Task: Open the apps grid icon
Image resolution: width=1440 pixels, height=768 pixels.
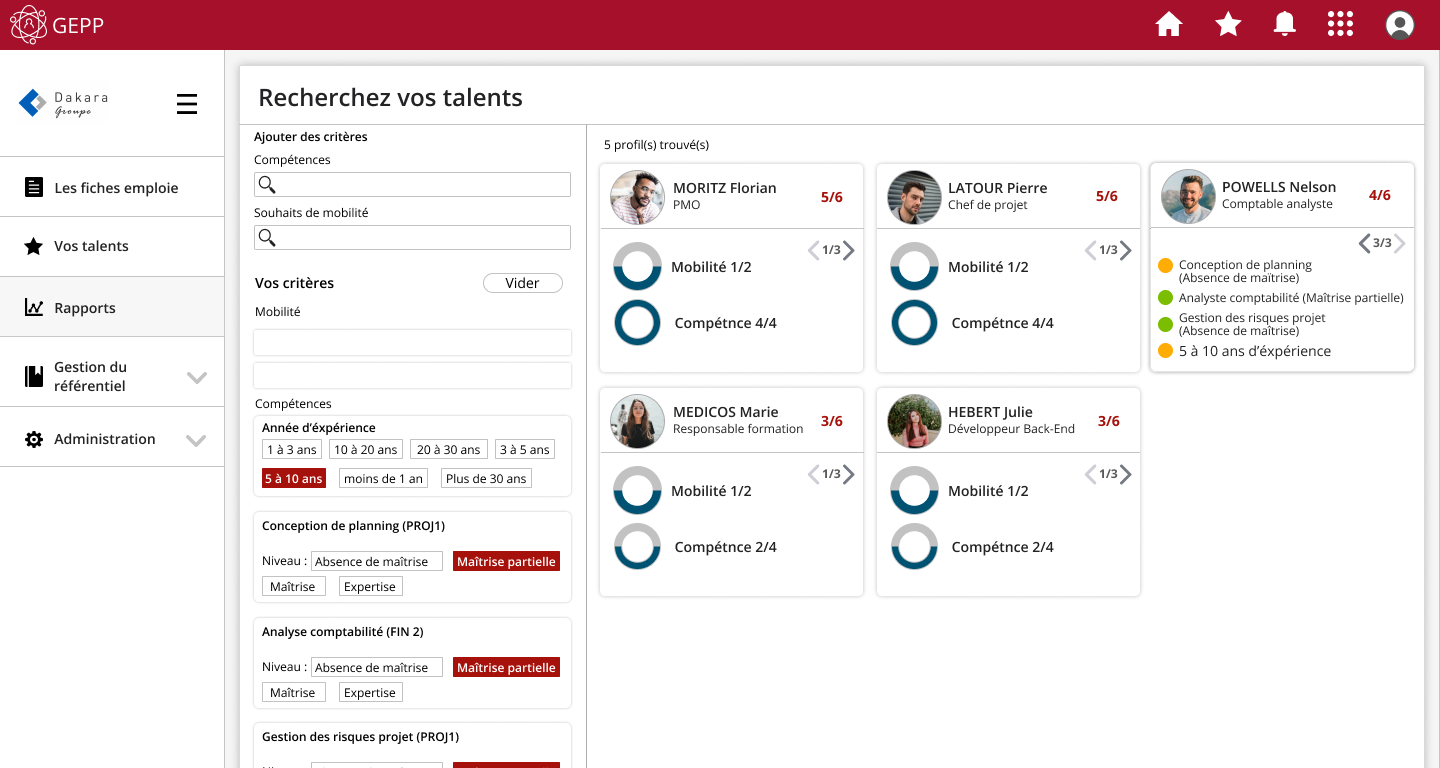Action: coord(1340,25)
